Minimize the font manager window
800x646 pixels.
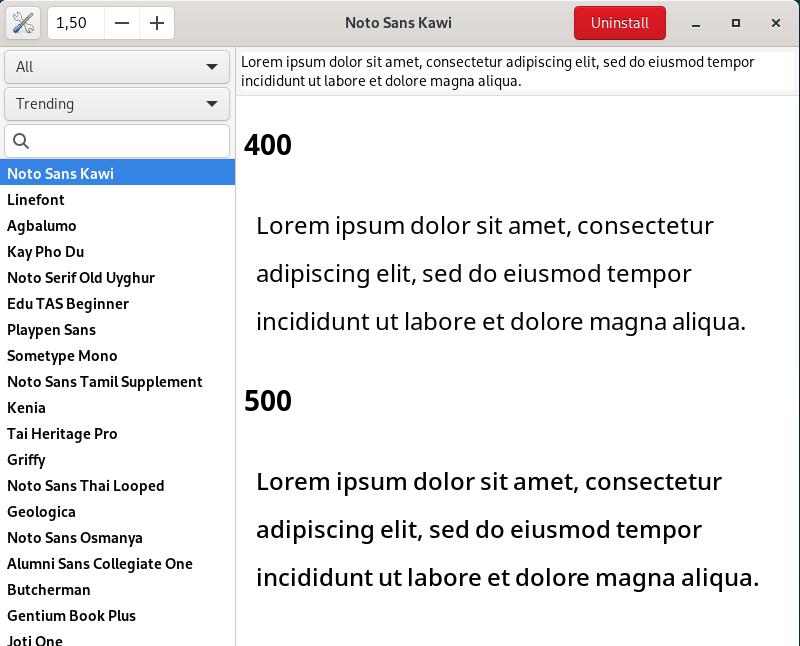(696, 23)
